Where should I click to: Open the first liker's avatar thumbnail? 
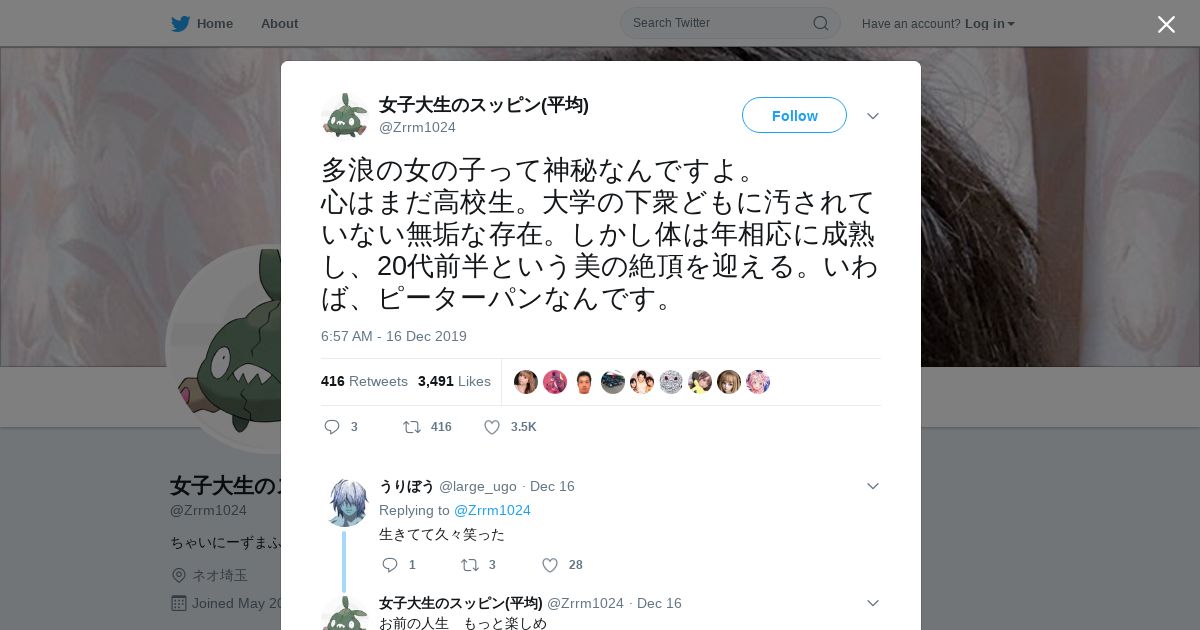[x=526, y=382]
